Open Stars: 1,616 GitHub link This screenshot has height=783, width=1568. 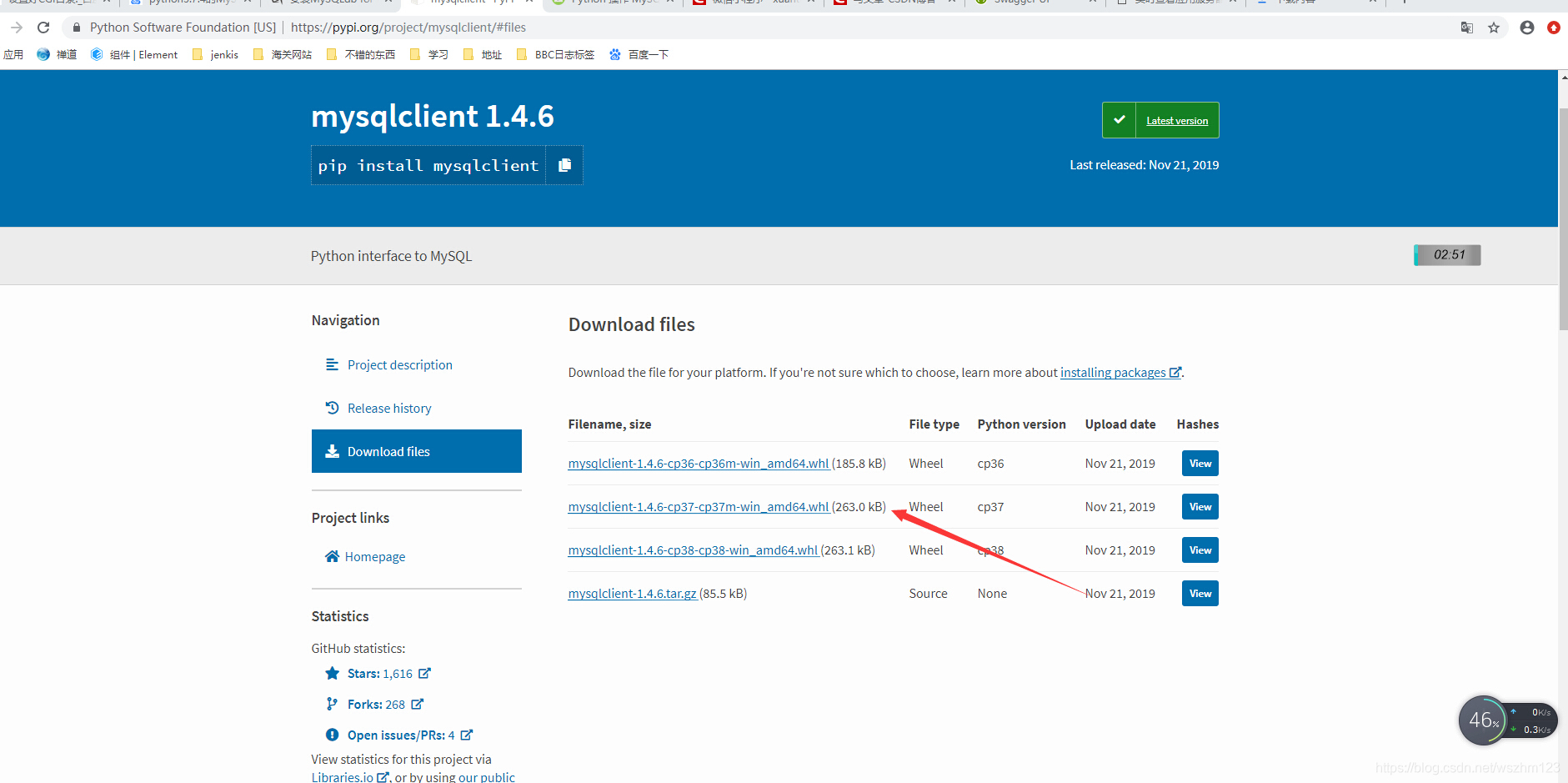[380, 673]
